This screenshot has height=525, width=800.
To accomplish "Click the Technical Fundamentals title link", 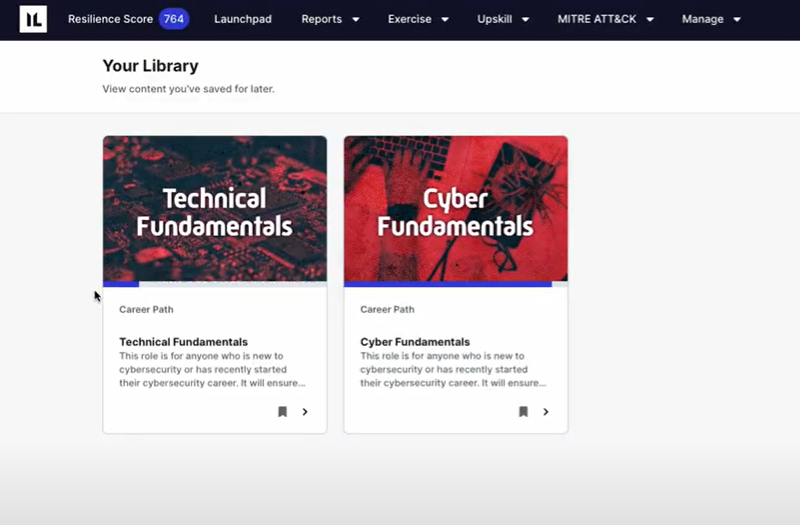I will click(184, 342).
